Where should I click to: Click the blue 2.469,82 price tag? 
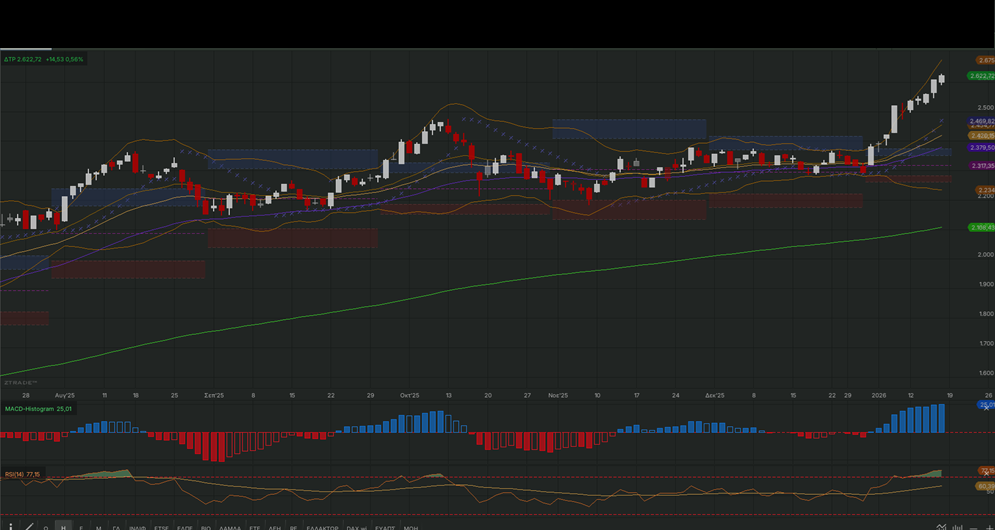(982, 121)
